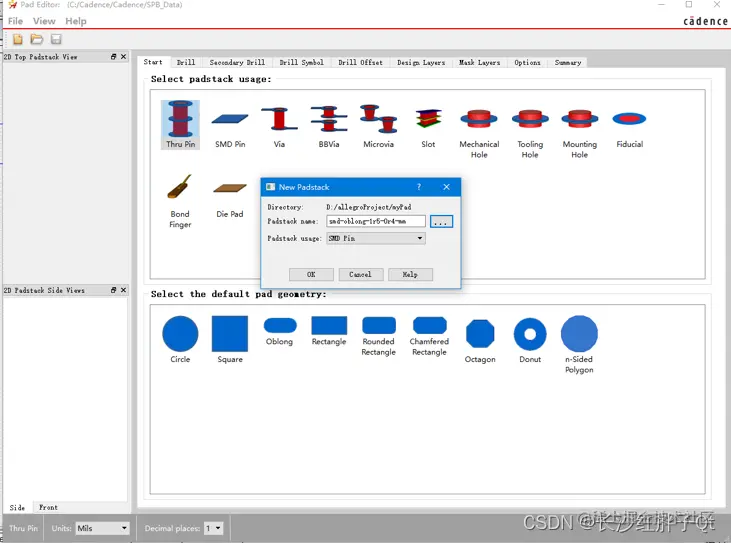The width and height of the screenshot is (731, 543).
Task: Close the 2D Padstack Side Views panel
Action: [124, 290]
